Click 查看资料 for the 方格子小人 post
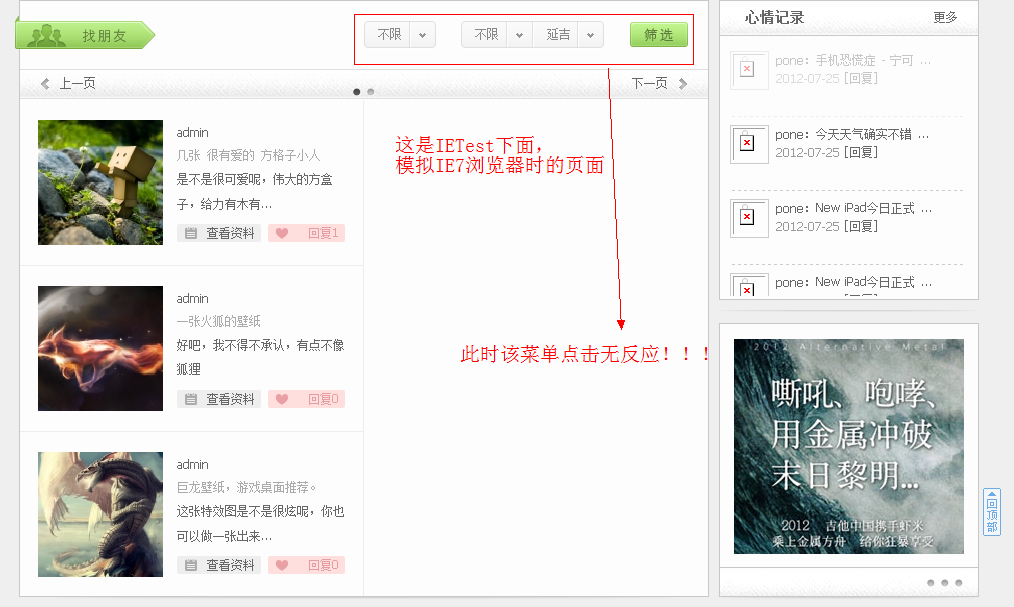The image size is (1014, 607). tap(219, 233)
